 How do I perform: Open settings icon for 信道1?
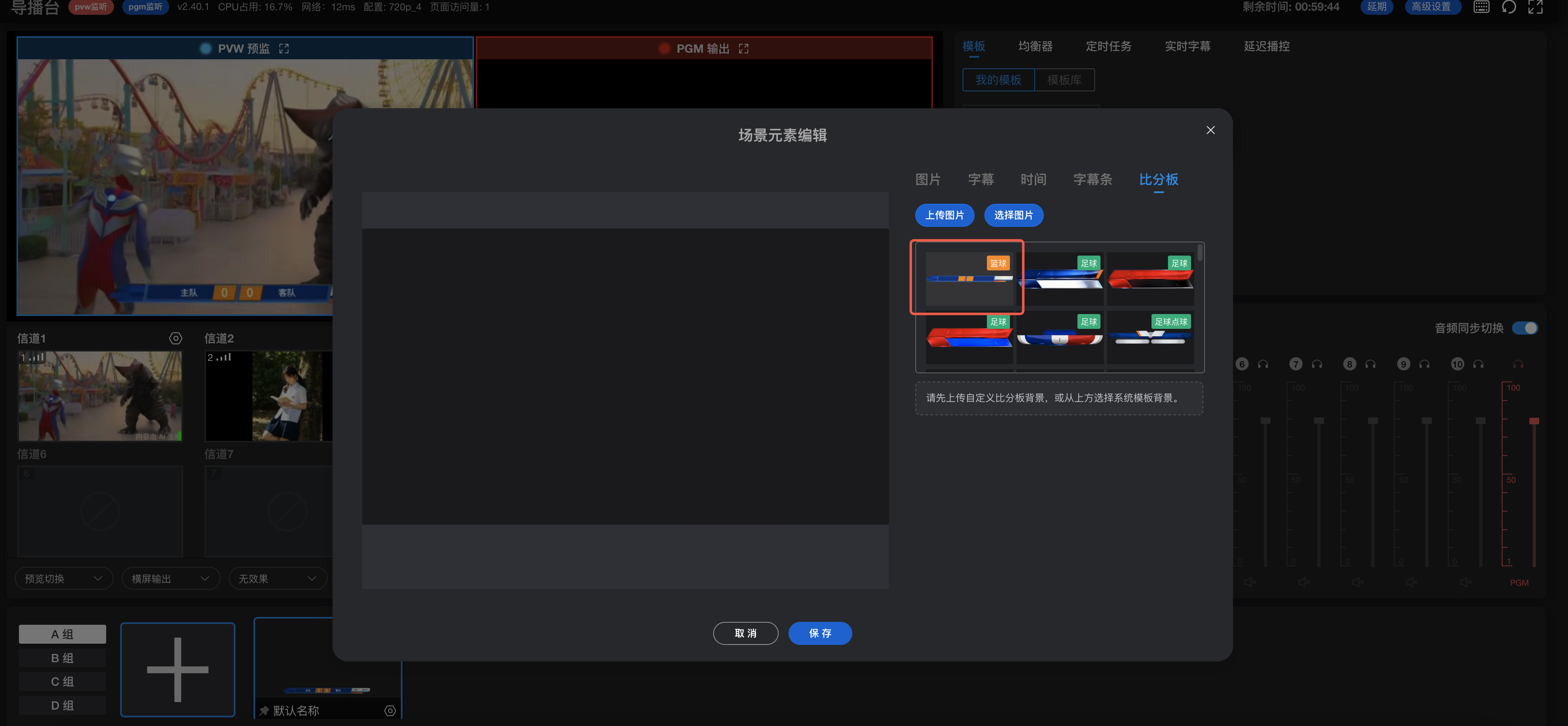175,338
